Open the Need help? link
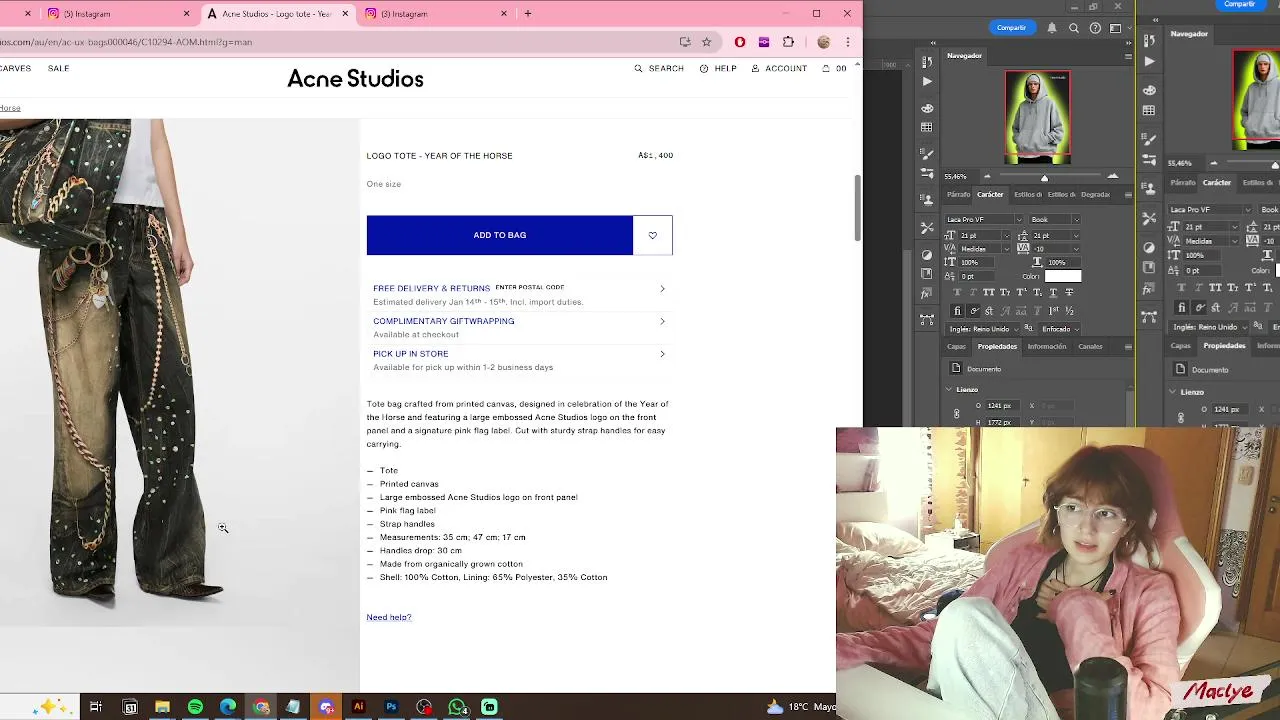Viewport: 1280px width, 720px height. point(389,618)
